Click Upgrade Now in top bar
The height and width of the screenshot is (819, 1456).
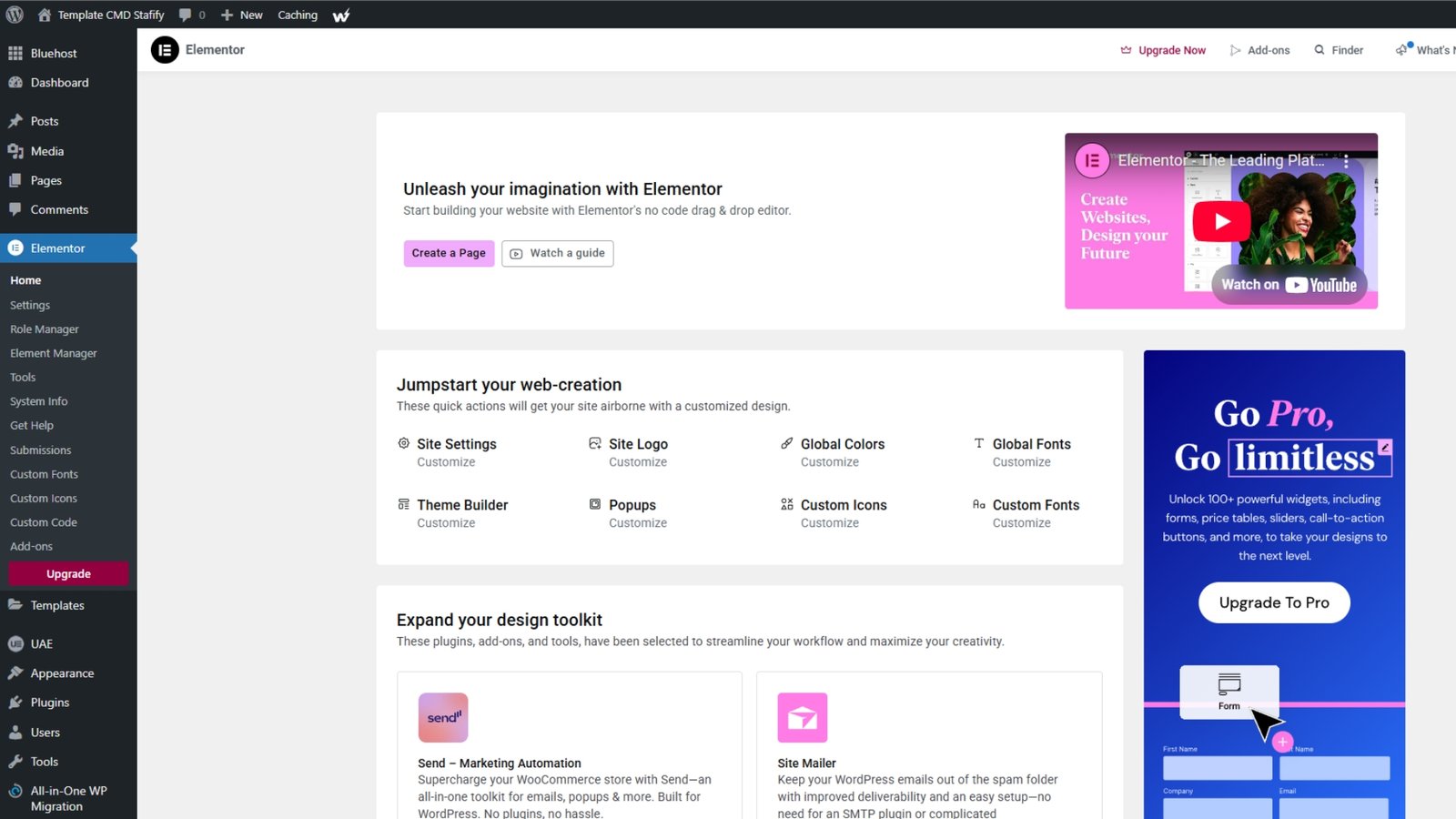[x=1163, y=50]
